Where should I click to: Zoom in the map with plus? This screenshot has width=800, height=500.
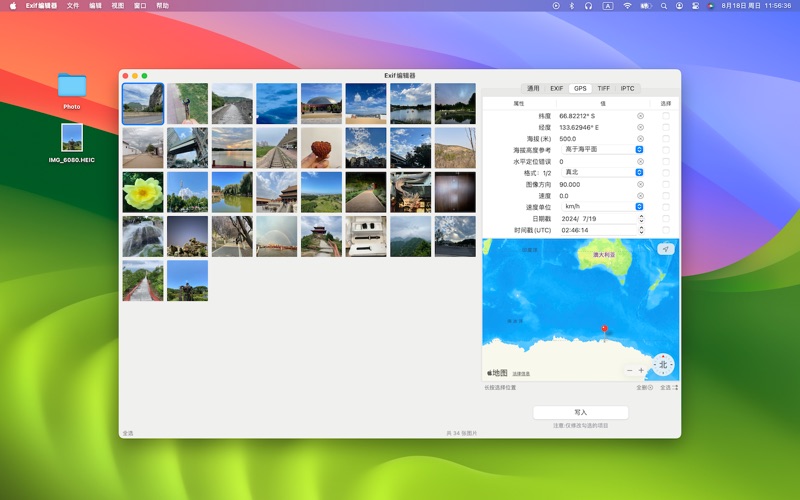click(x=641, y=370)
